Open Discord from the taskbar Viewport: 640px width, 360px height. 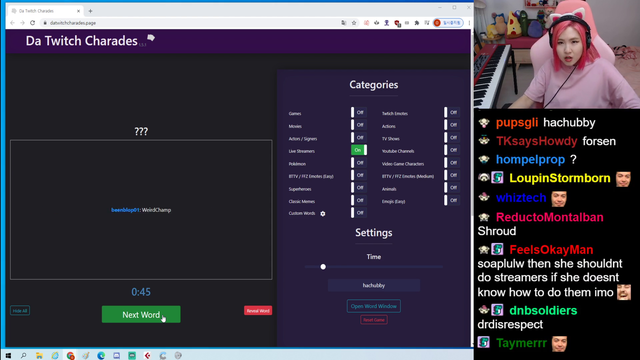point(116,356)
